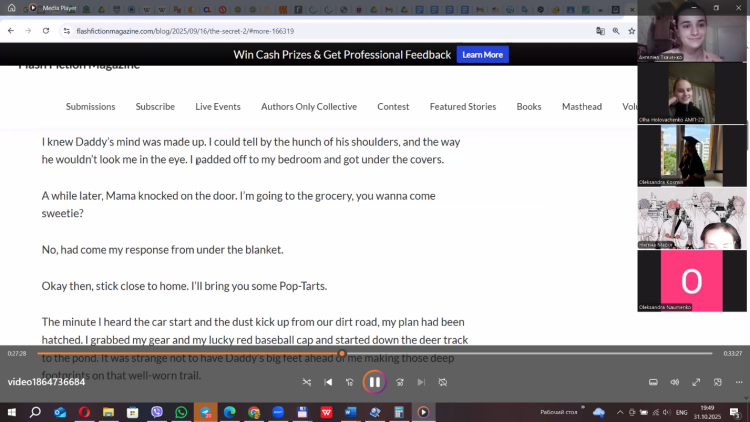The width and height of the screenshot is (750, 422).
Task: Click the translate page icon in the address bar
Action: [600, 31]
